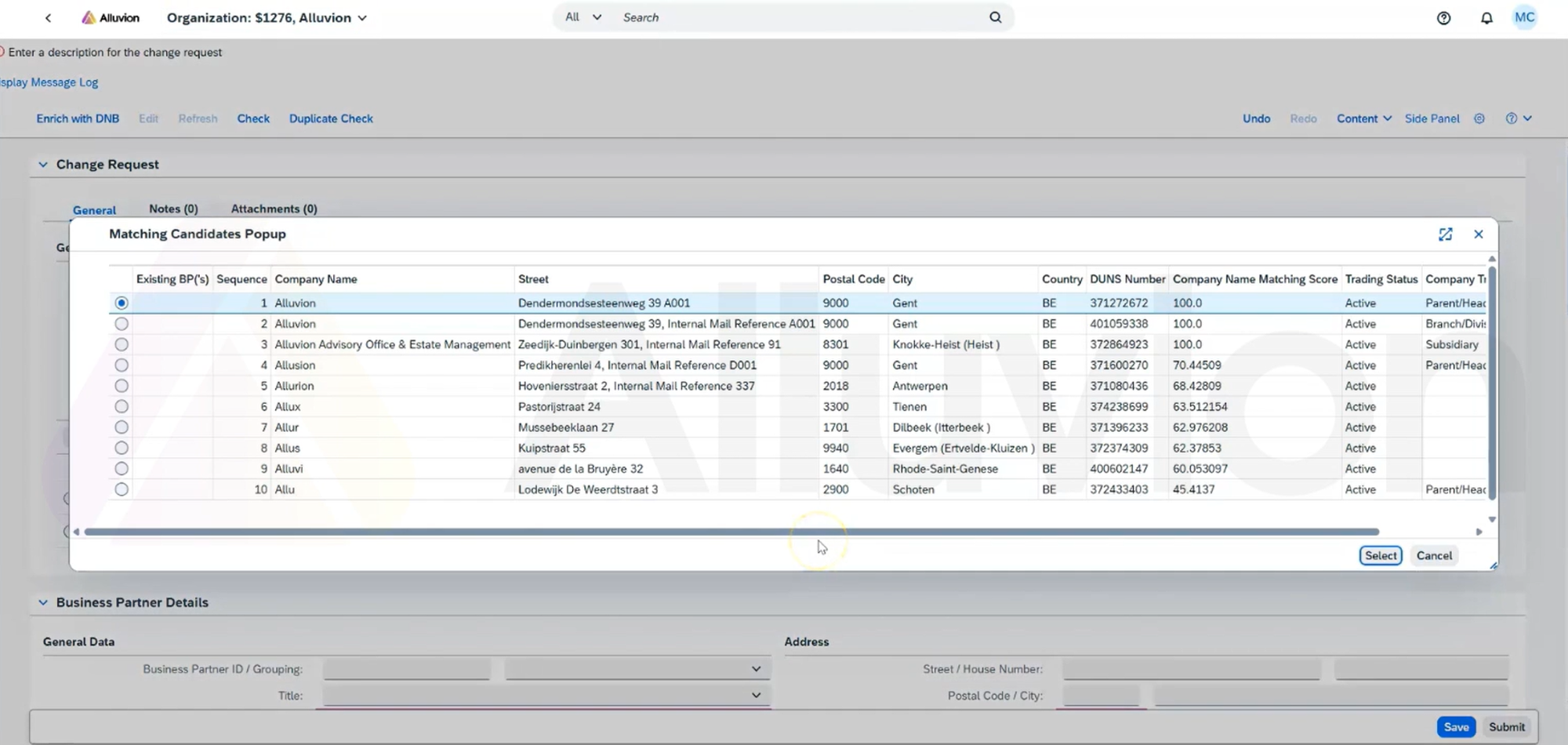Click the MC user avatar

pyautogui.click(x=1524, y=18)
